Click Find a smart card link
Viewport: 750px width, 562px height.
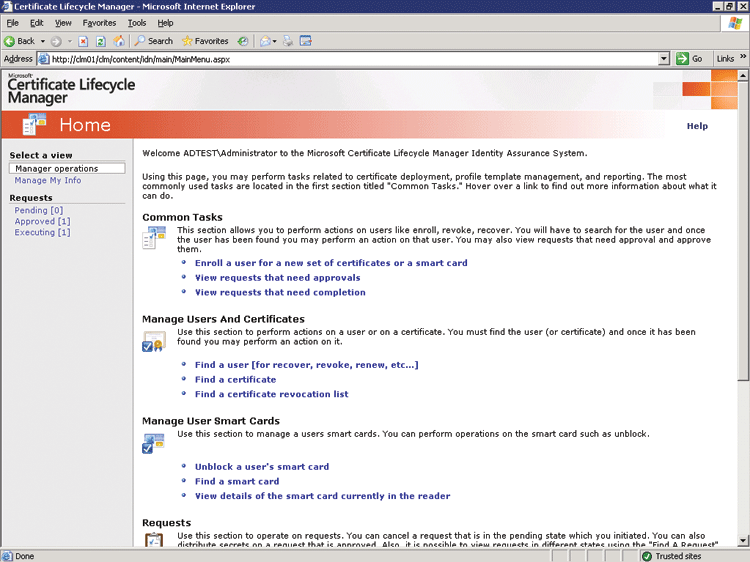(237, 482)
